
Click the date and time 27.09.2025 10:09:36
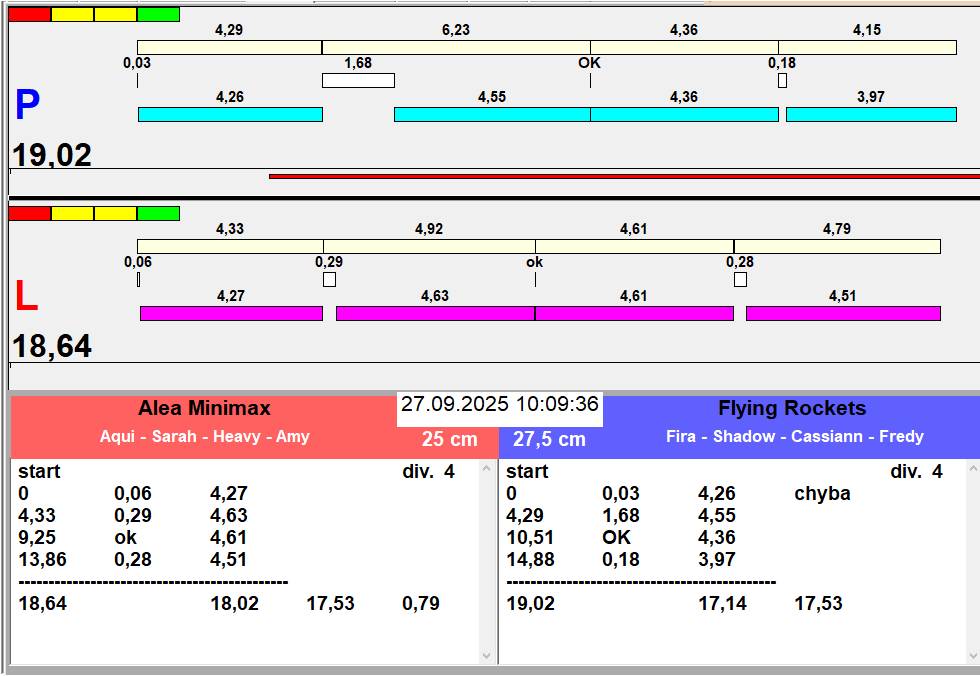click(x=499, y=404)
